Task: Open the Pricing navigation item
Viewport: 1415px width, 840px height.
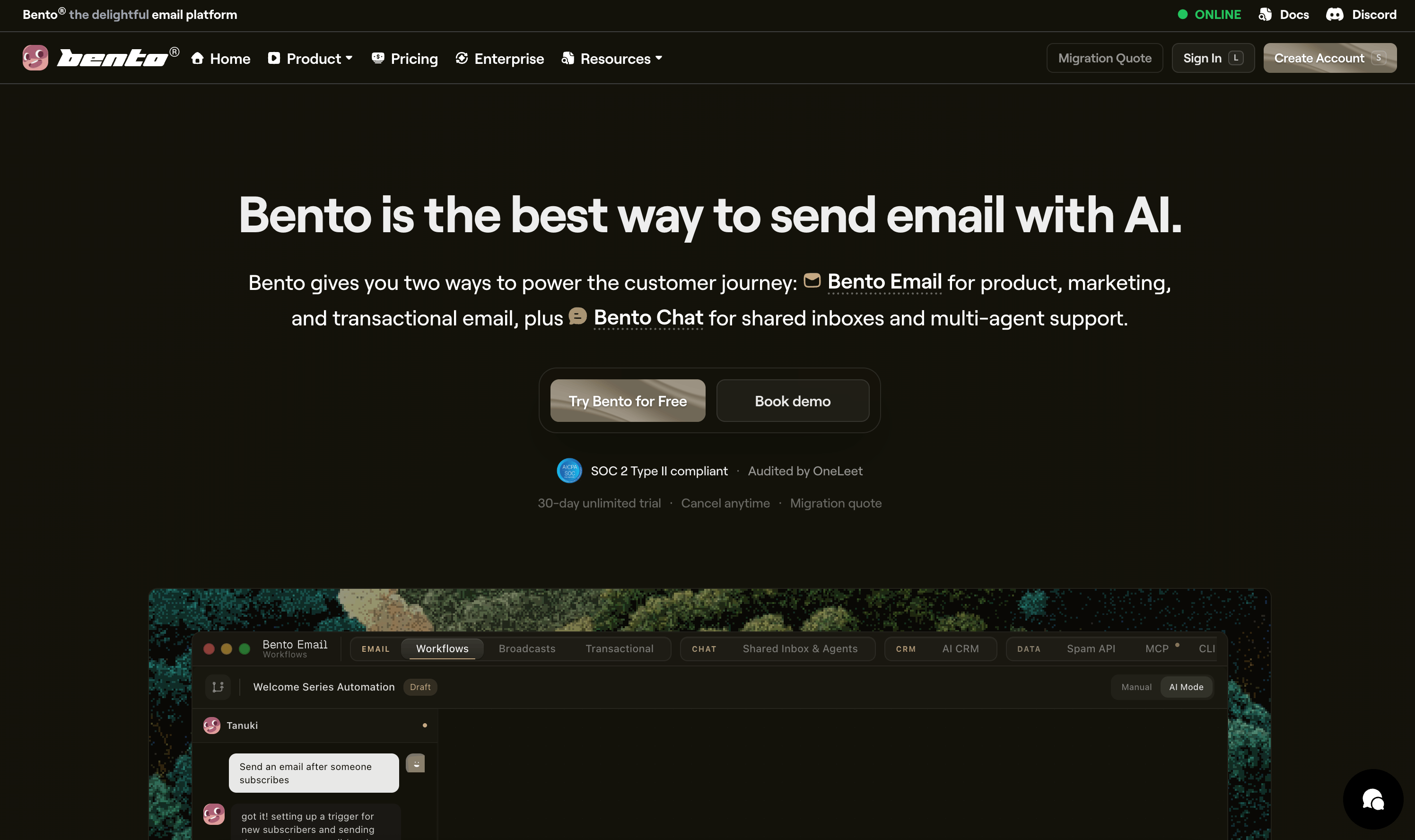Action: pyautogui.click(x=405, y=58)
